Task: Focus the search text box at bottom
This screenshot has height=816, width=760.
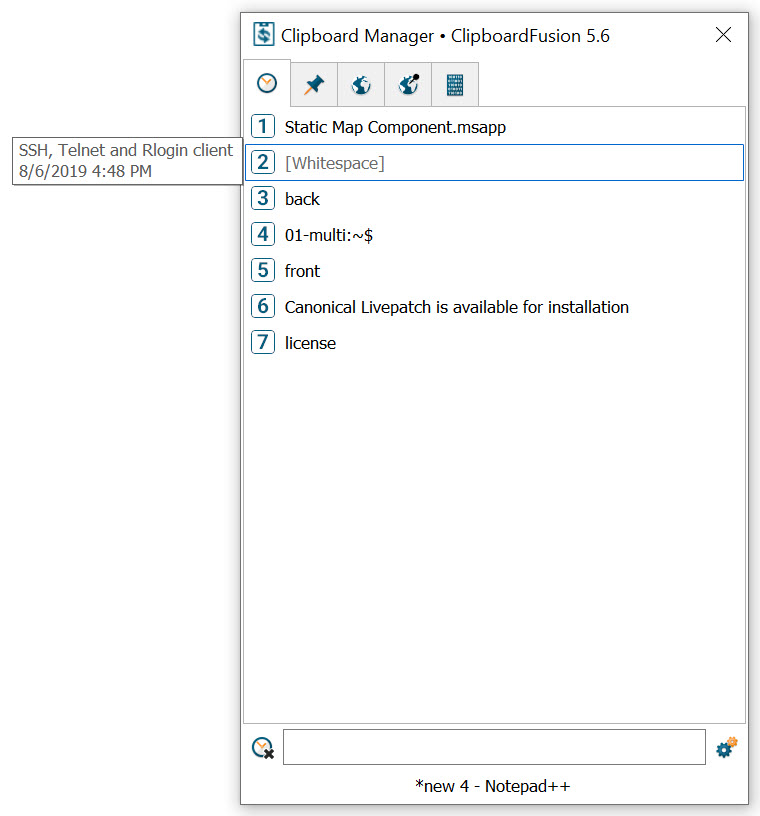Action: [494, 747]
